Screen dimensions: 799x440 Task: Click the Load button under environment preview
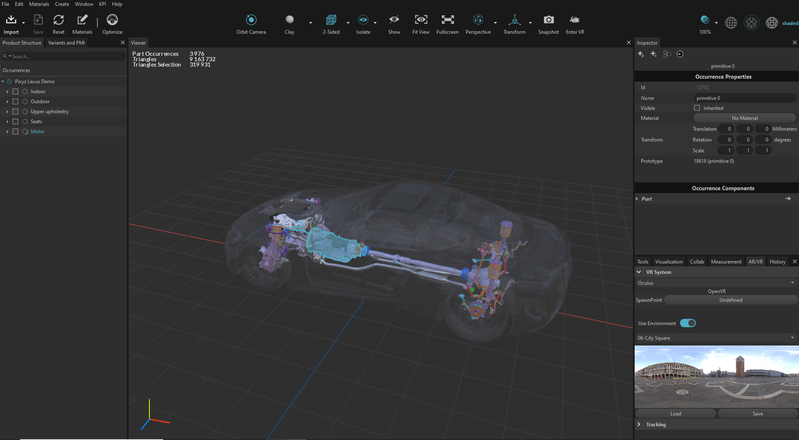coord(675,413)
